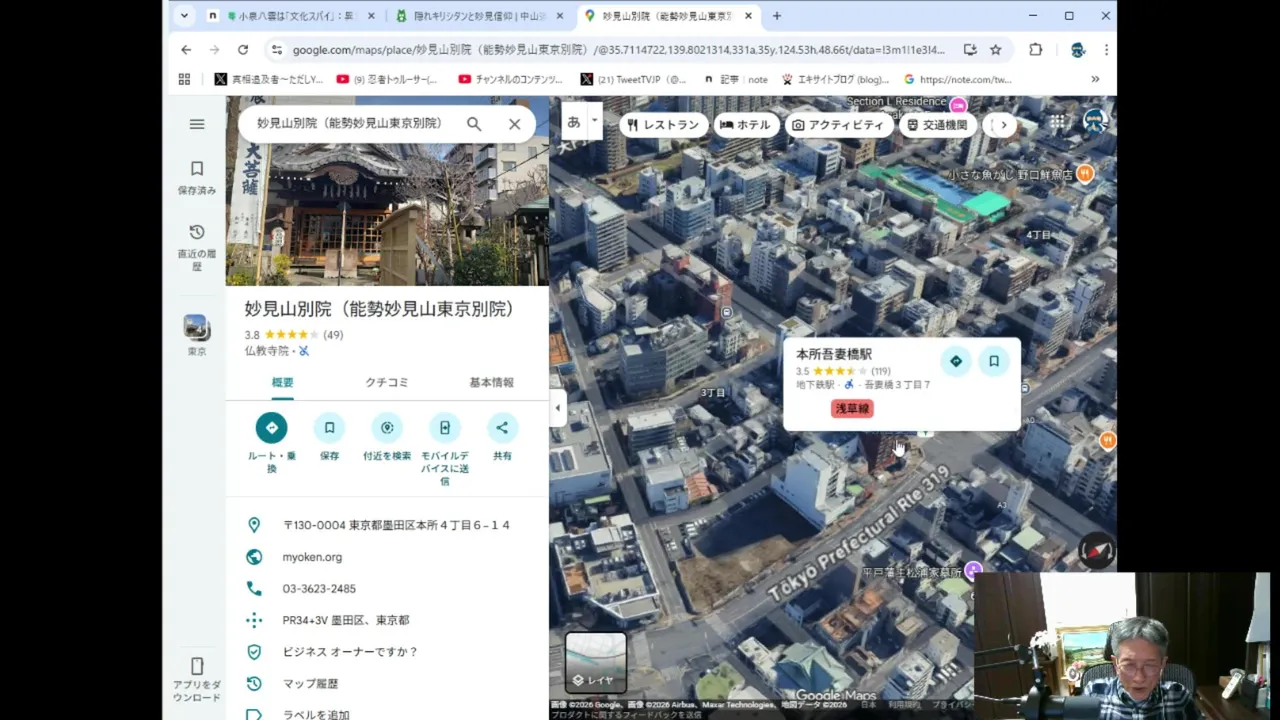The width and height of the screenshot is (1280, 720).
Task: Click the Save (保存) round button
Action: pos(329,428)
